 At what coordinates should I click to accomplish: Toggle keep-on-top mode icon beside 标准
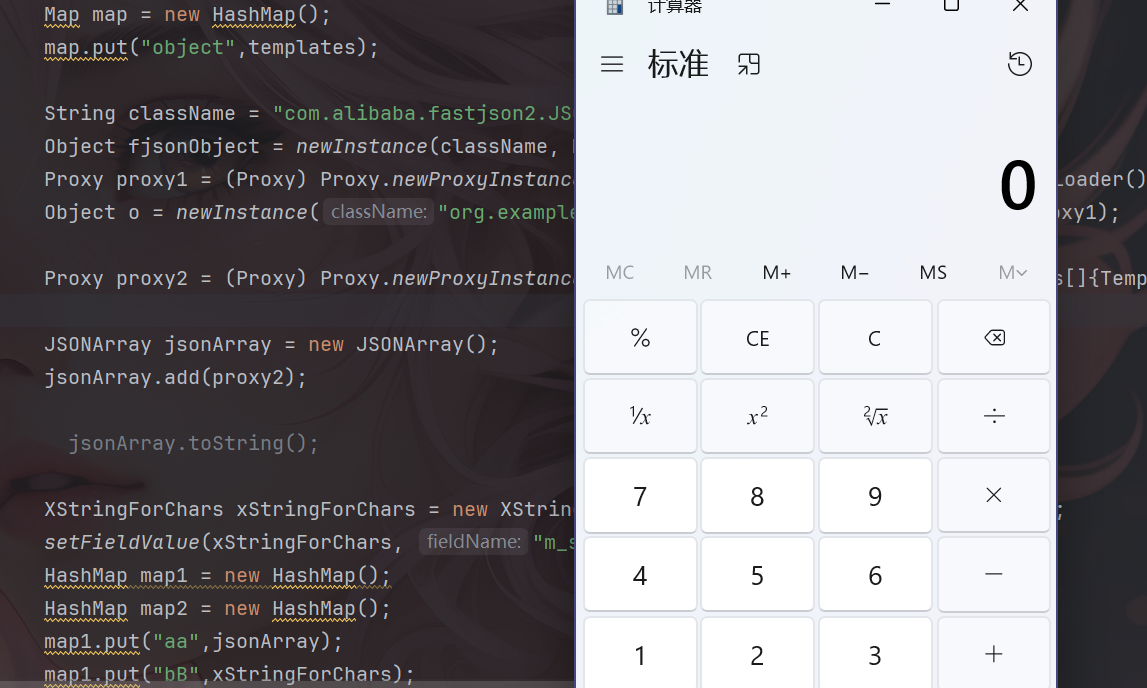point(748,64)
